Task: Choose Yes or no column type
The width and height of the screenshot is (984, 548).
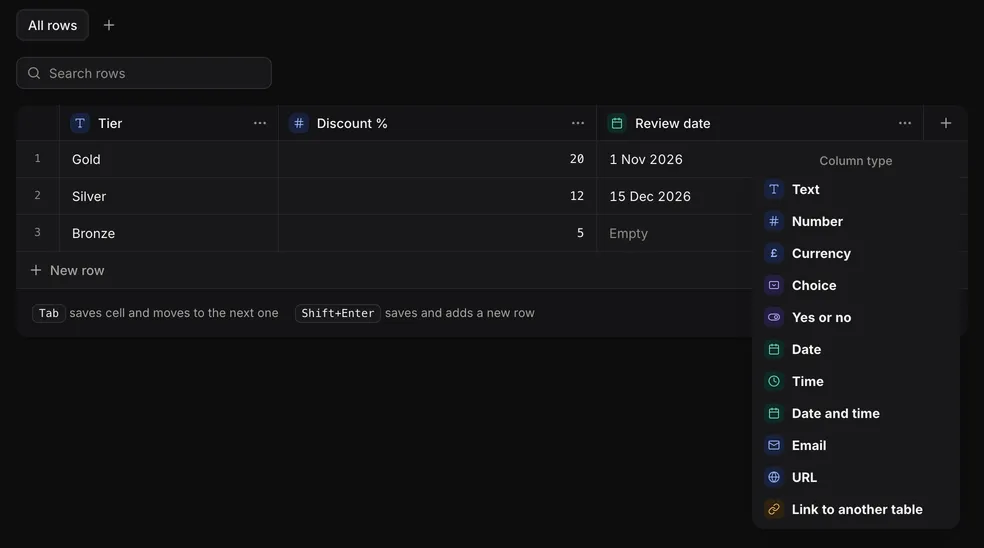Action: (855, 318)
